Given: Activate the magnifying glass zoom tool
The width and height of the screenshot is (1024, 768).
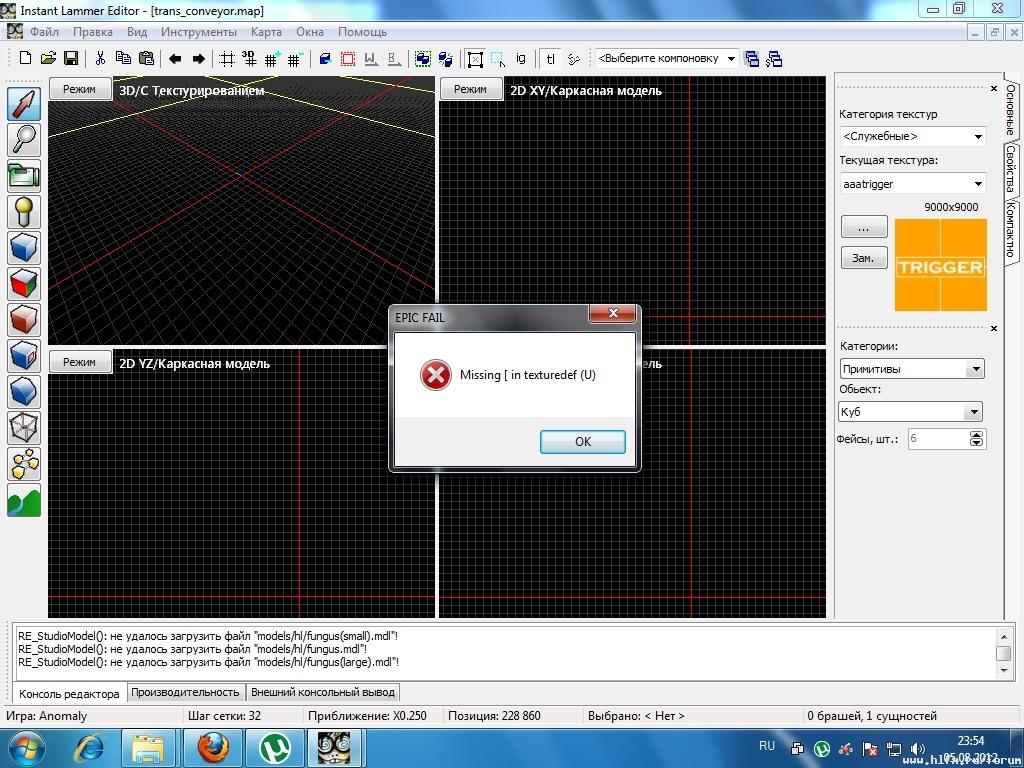Looking at the screenshot, I should (24, 140).
